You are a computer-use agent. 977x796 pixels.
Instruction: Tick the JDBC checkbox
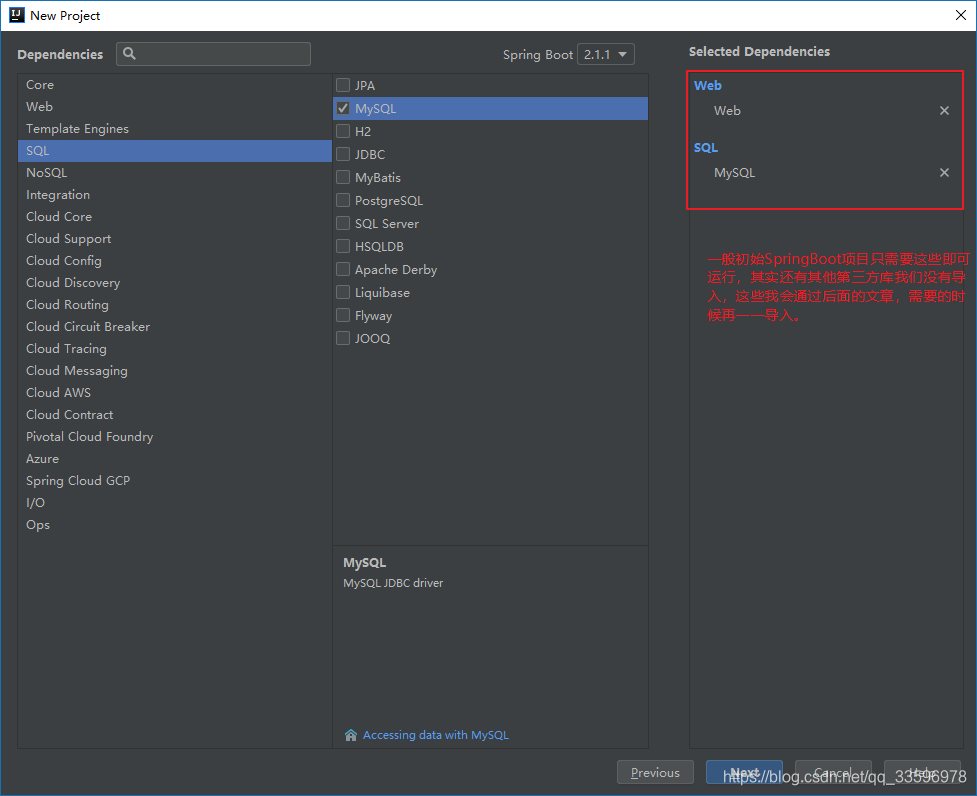click(x=343, y=154)
